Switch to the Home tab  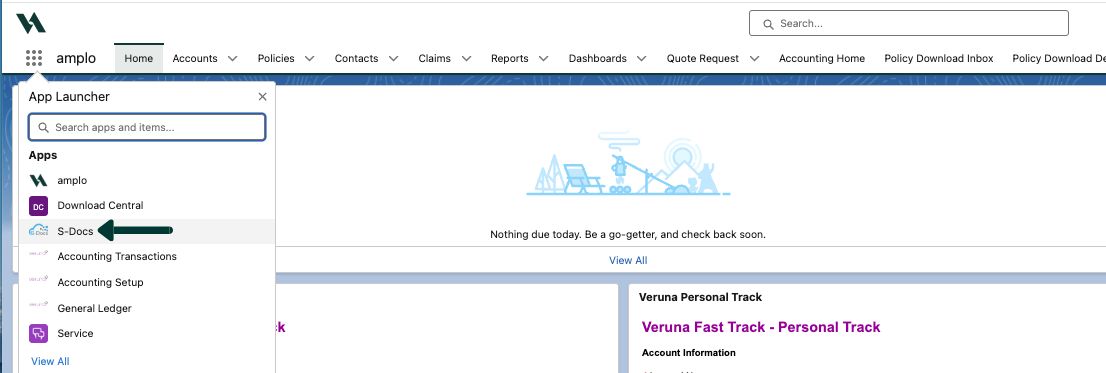139,59
